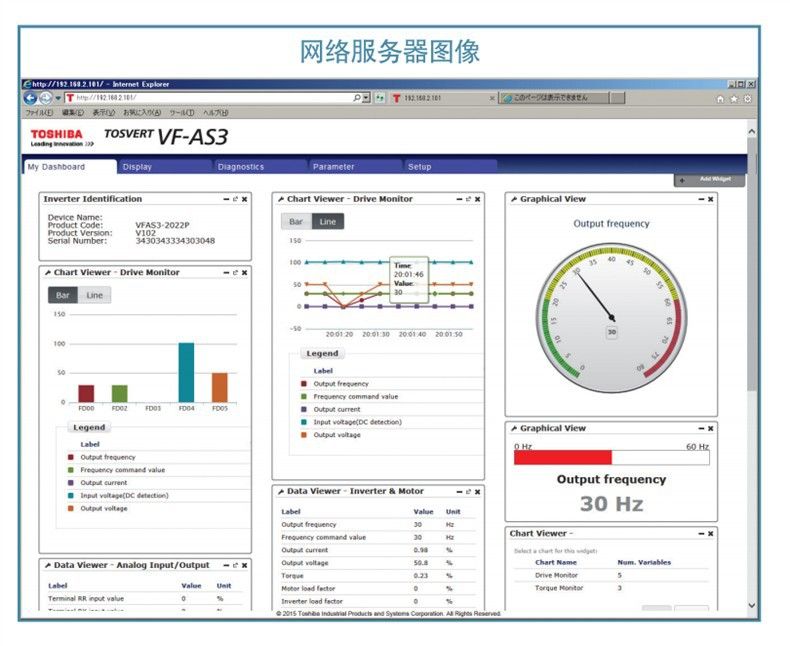Minimize the Output frequency bar Graphical View
Screen dimensions: 790x646
click(x=700, y=428)
